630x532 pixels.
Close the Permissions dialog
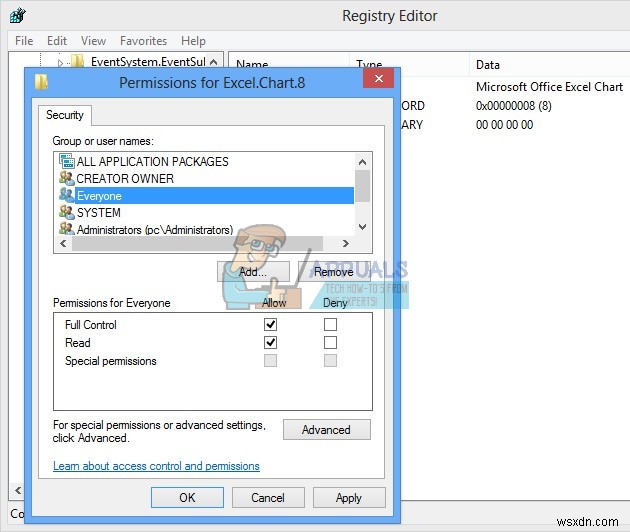378,78
